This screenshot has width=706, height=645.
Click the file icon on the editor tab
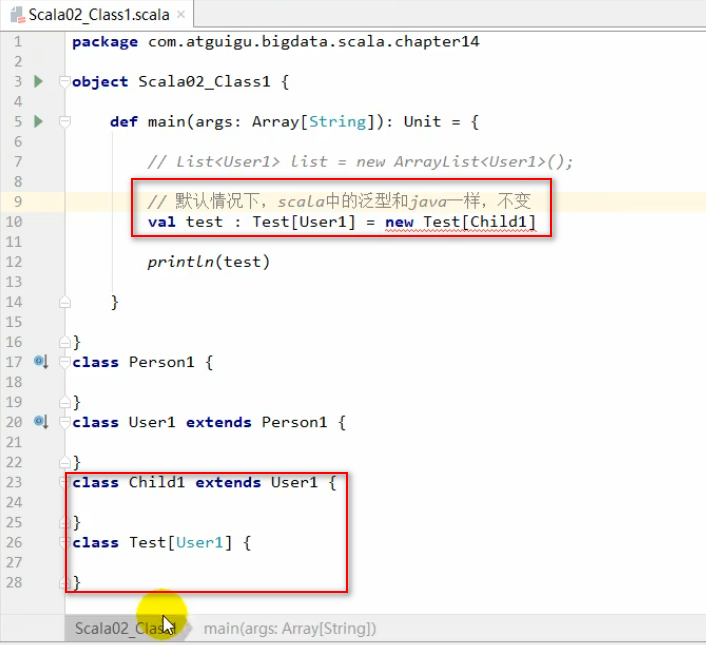click(18, 15)
